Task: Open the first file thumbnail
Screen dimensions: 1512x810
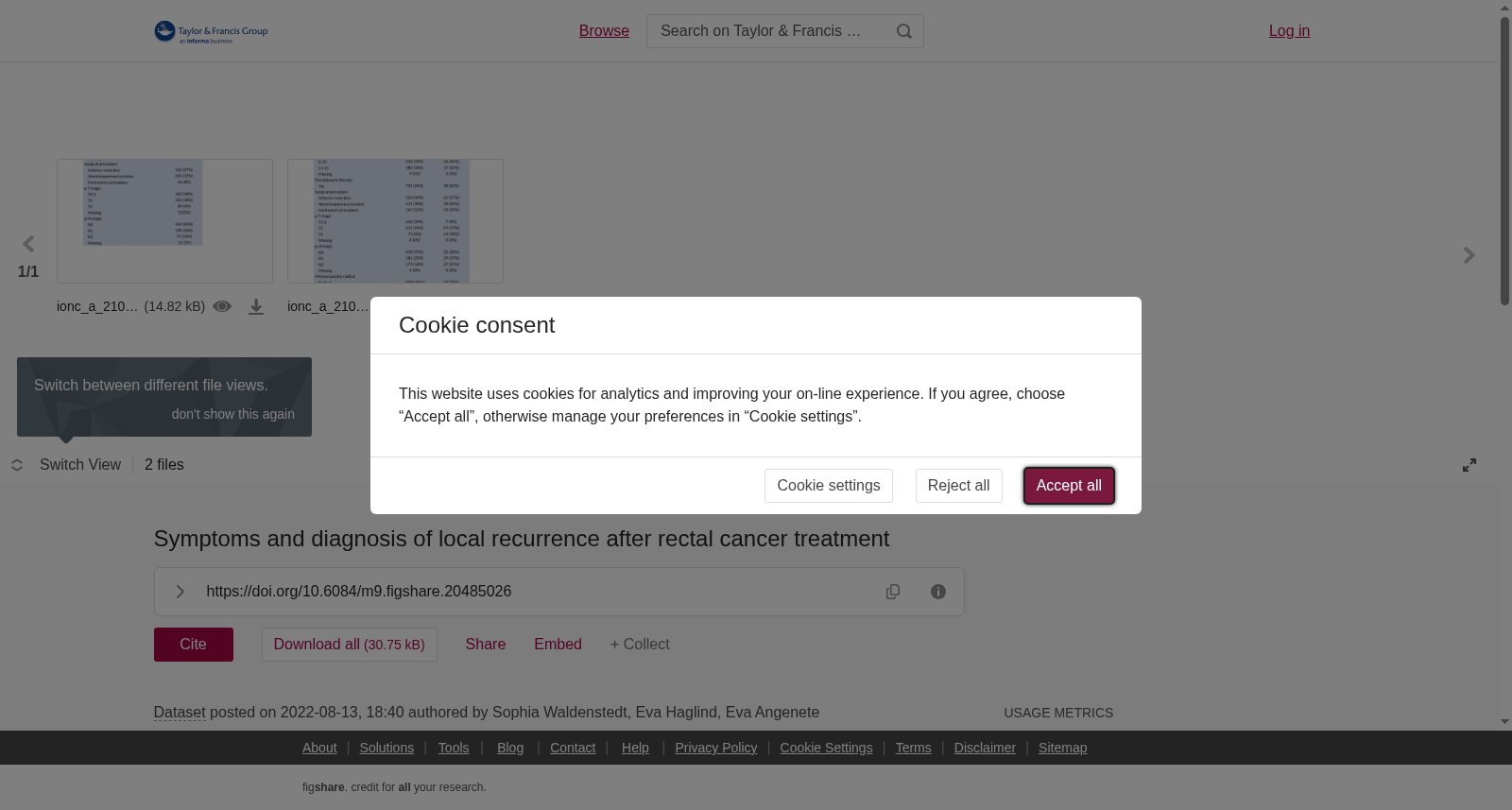Action: tap(164, 221)
